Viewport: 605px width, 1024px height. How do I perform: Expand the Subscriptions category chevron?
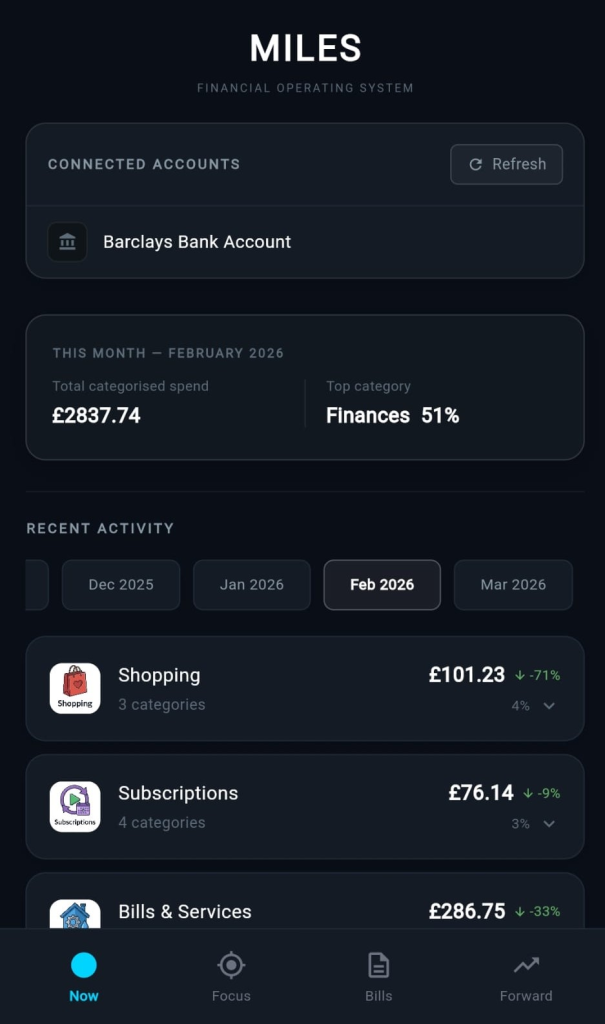[548, 824]
